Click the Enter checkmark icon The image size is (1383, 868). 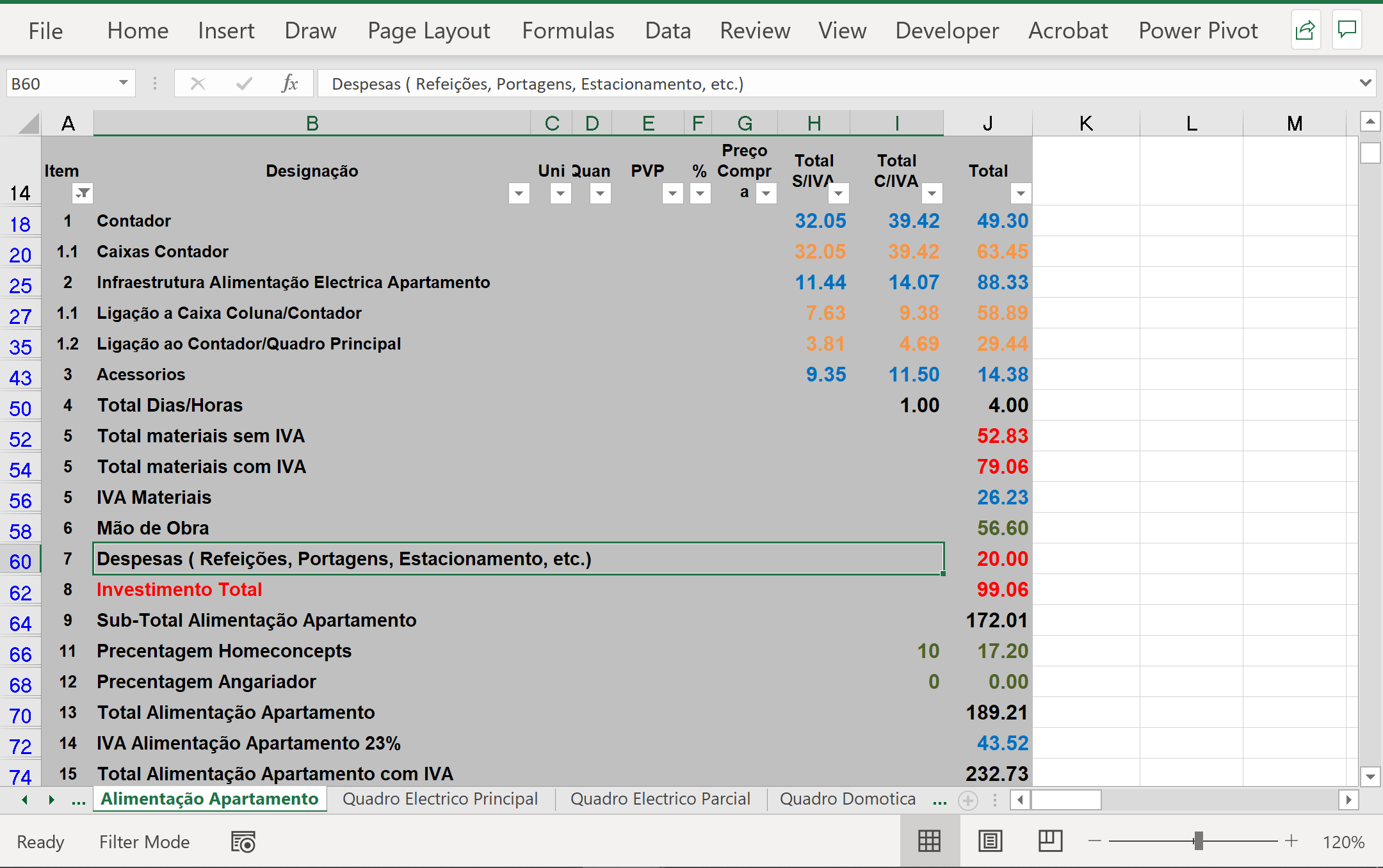pyautogui.click(x=244, y=83)
